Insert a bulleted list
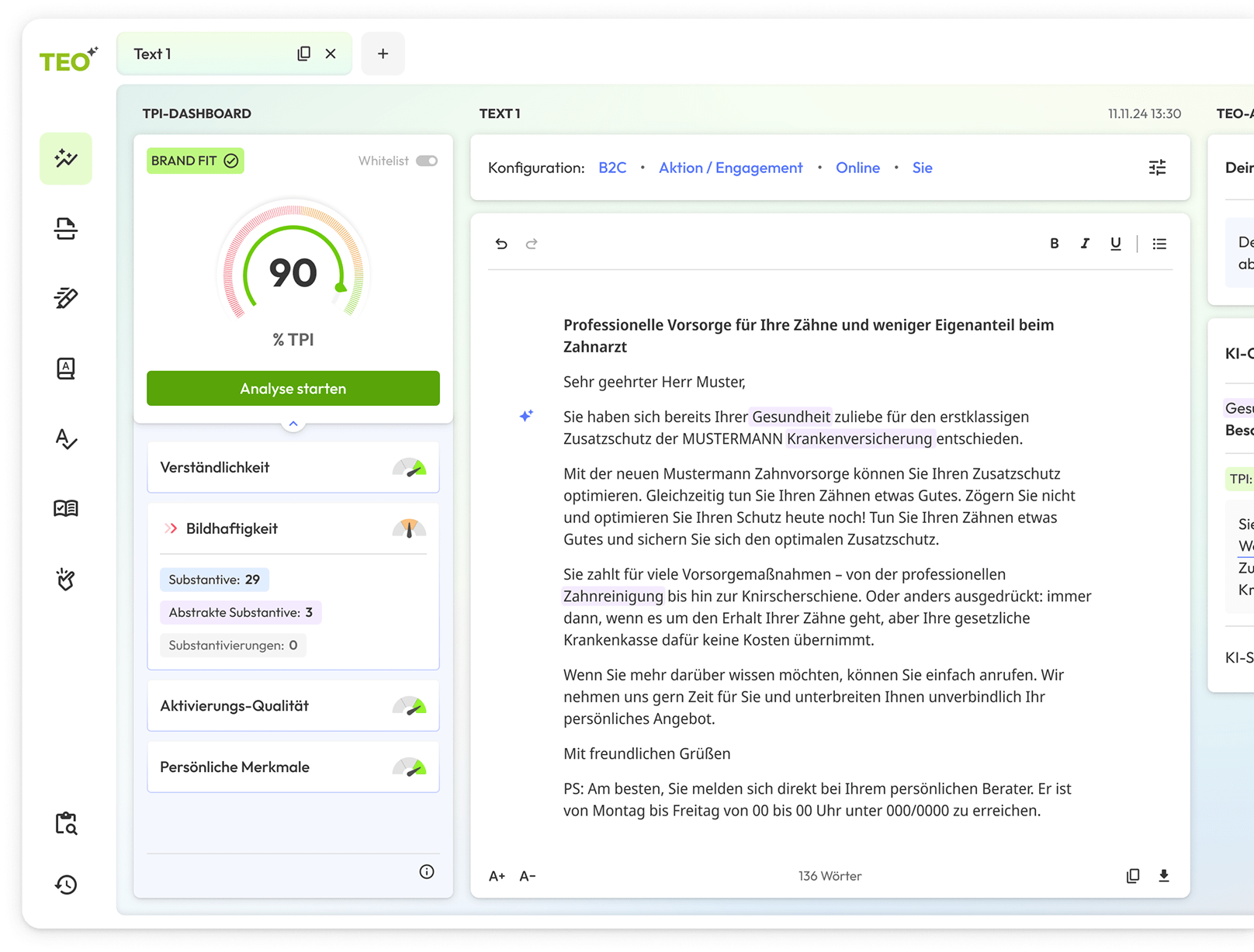Image resolution: width=1254 pixels, height=952 pixels. [x=1159, y=244]
